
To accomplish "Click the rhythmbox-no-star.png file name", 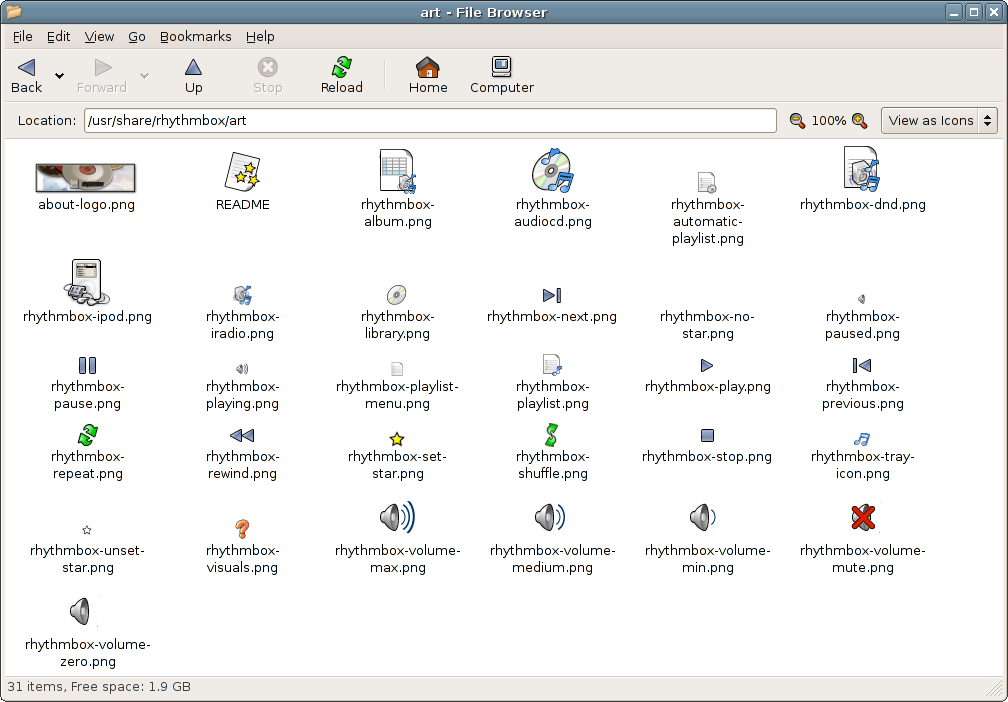I will (x=707, y=325).
